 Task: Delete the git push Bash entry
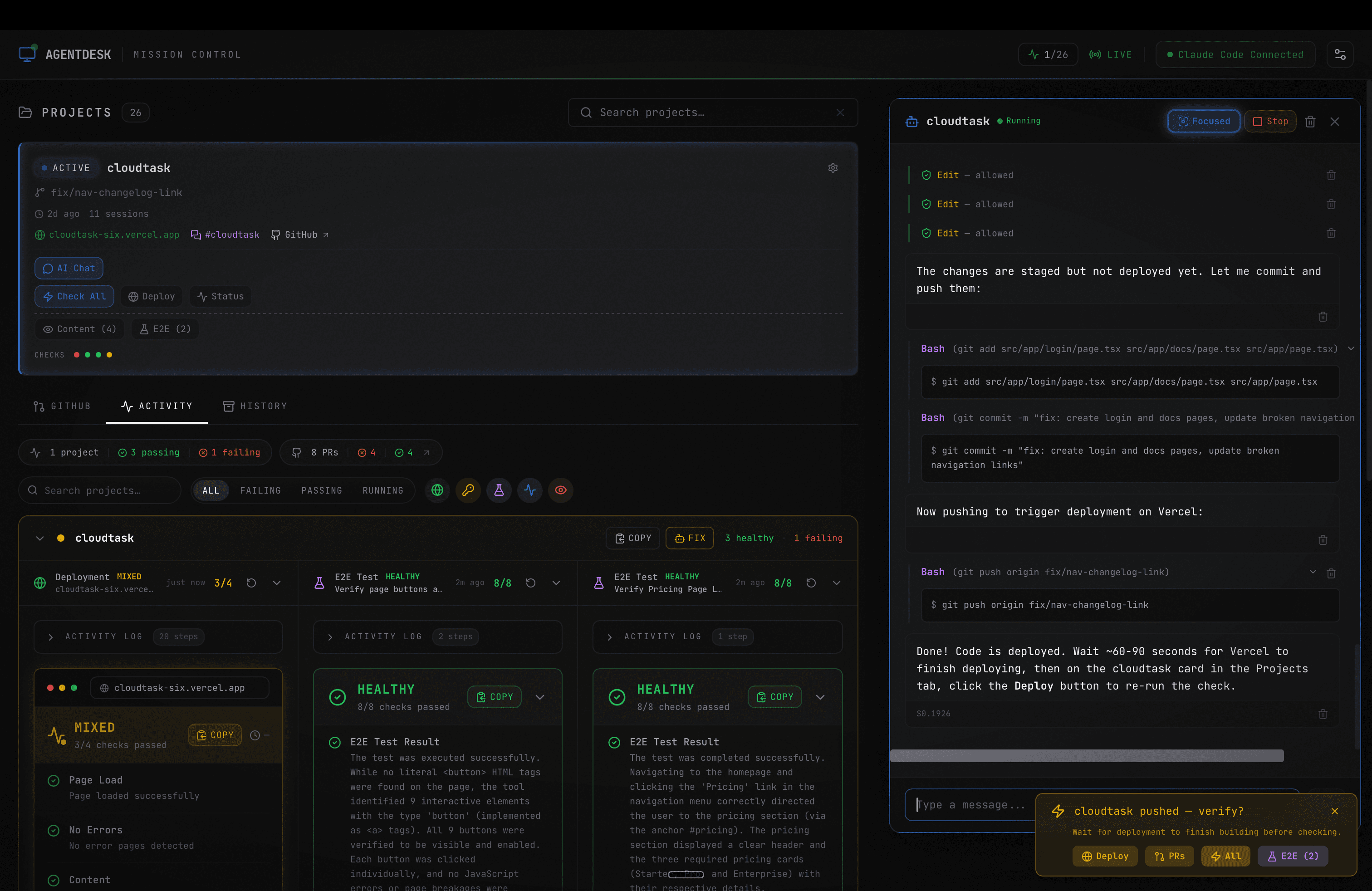[1331, 573]
